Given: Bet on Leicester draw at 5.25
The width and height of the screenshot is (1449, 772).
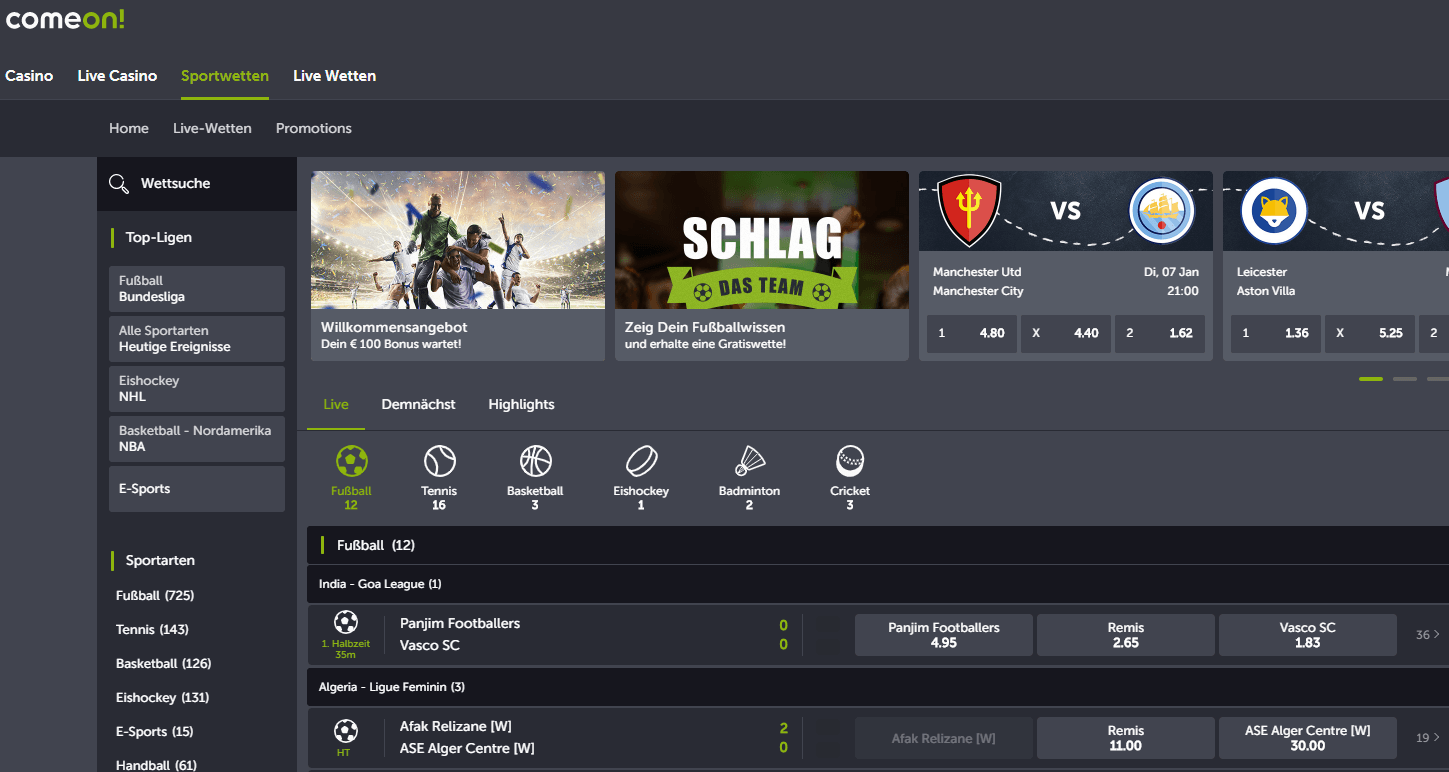Looking at the screenshot, I should click(1370, 333).
